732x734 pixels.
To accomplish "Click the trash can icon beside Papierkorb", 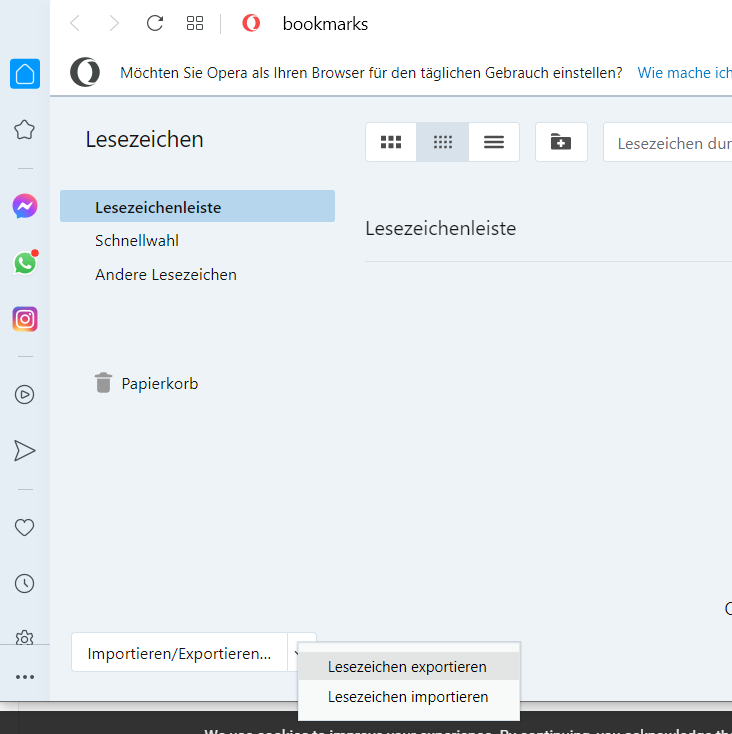I will coord(103,383).
